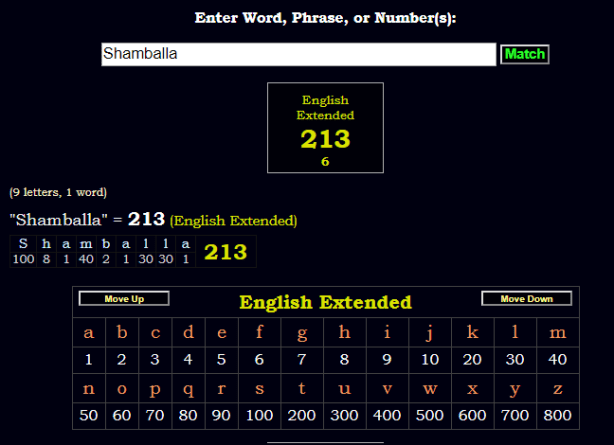Click the Move Up button
Viewport: 614px width, 445px height.
[x=124, y=299]
